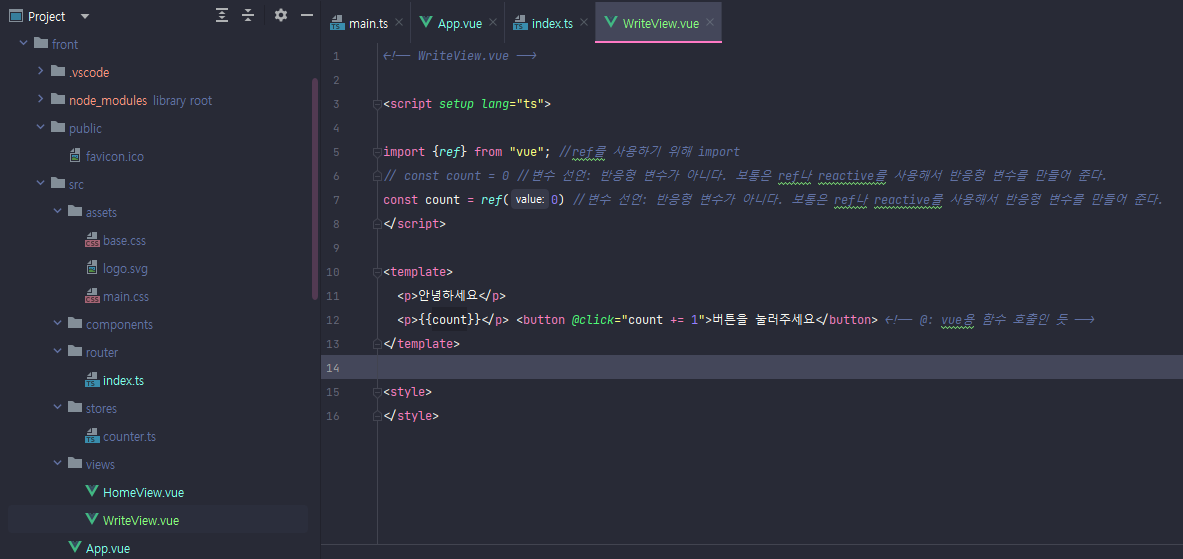Click the public folder icon

coord(58,127)
